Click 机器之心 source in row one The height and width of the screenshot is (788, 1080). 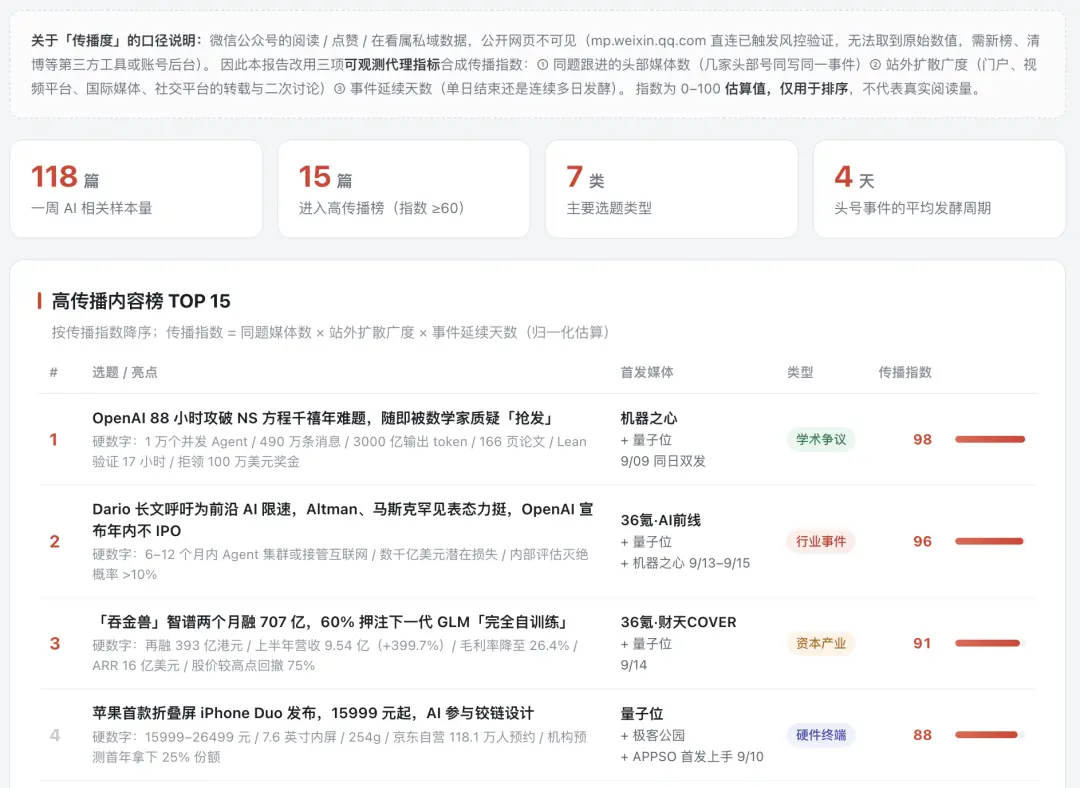[x=649, y=418]
